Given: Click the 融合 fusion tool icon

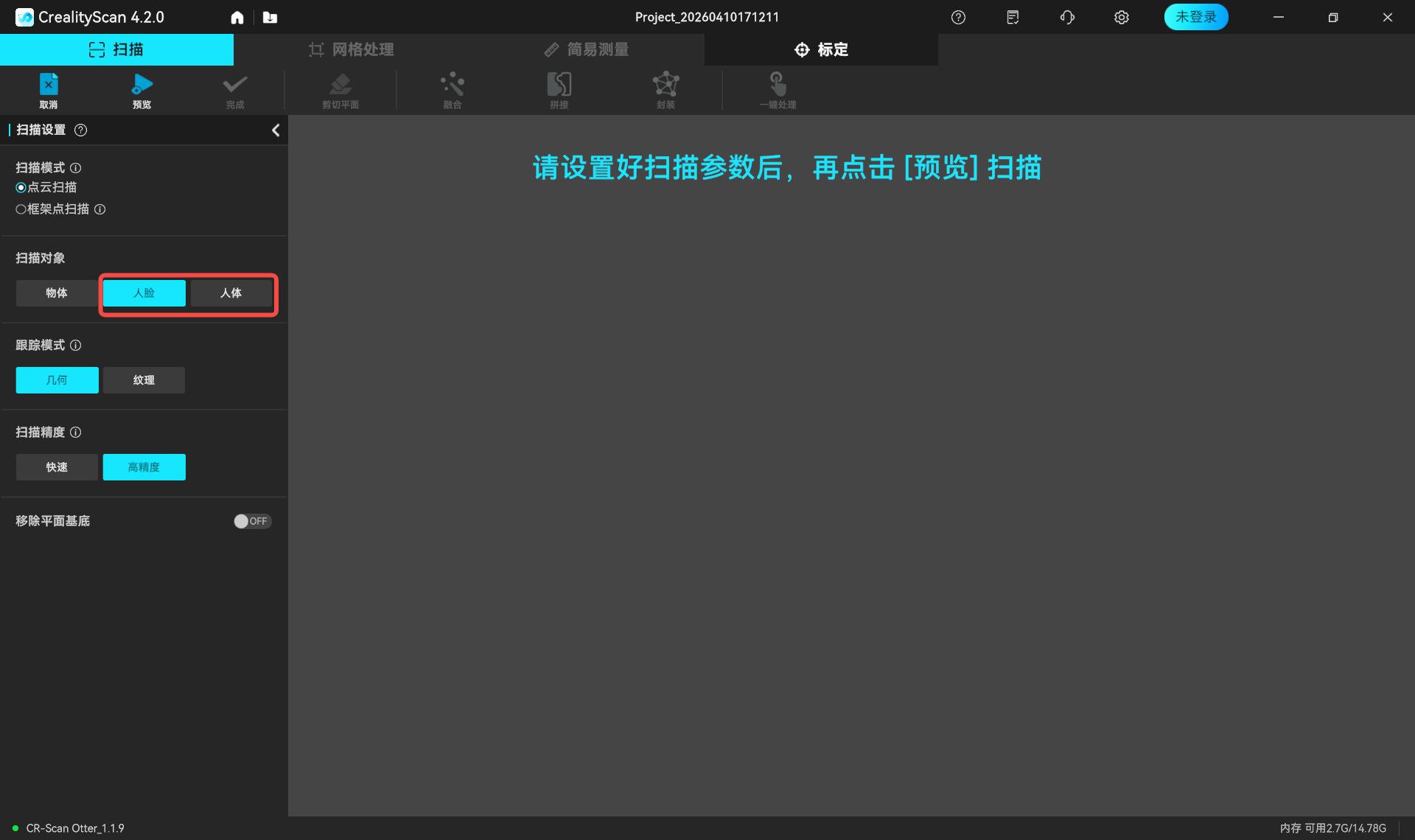Looking at the screenshot, I should coord(453,88).
